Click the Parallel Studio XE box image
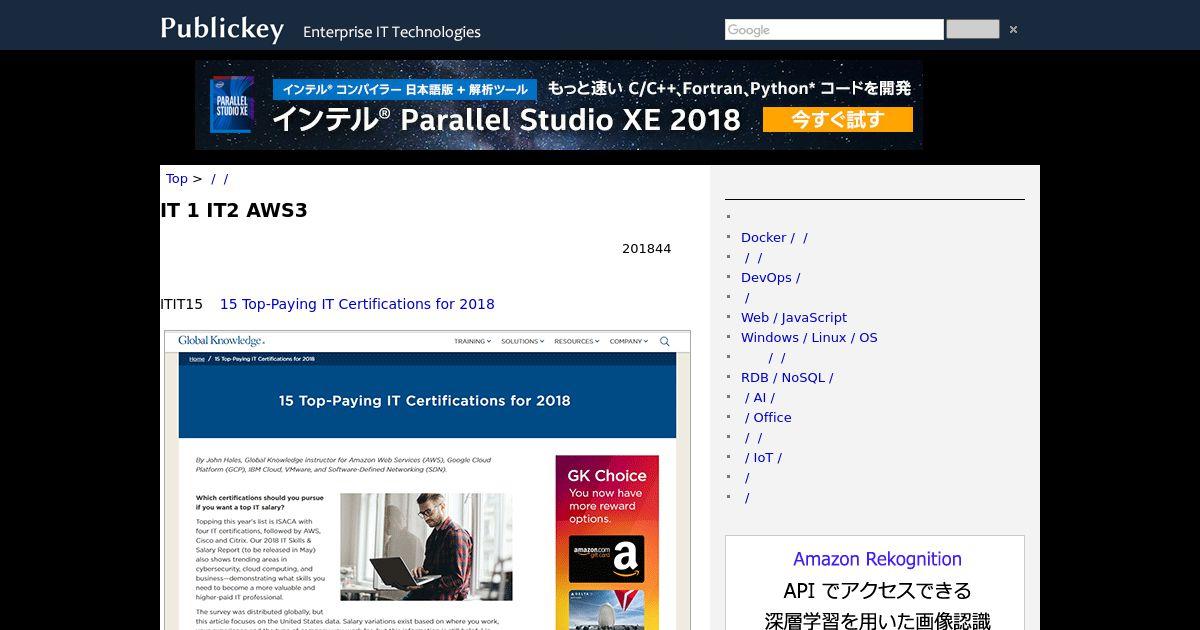1200x630 pixels. (x=232, y=105)
